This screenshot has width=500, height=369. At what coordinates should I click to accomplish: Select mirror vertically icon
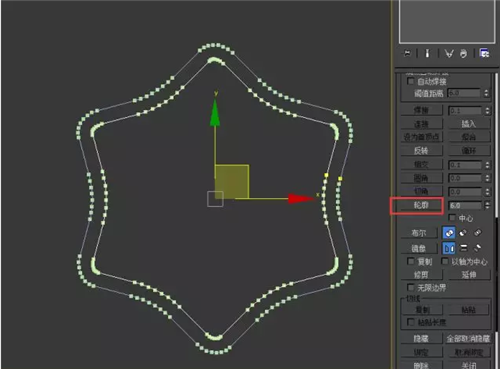point(463,248)
